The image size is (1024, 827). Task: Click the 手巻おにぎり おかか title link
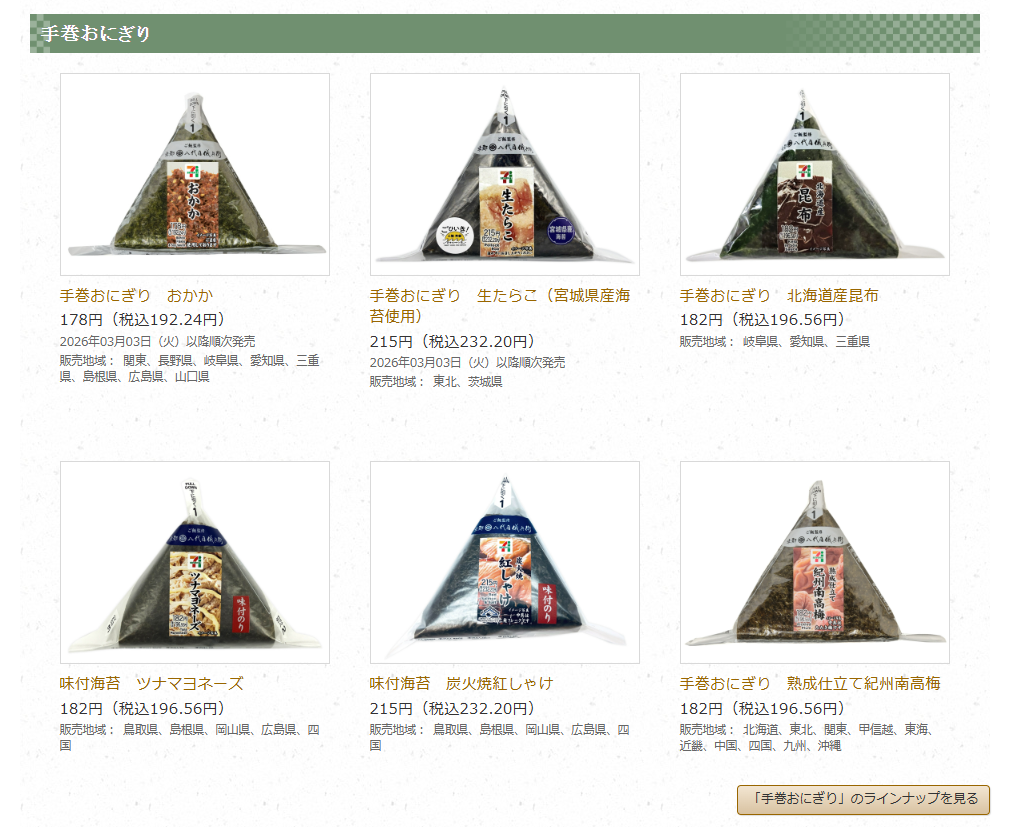pyautogui.click(x=136, y=296)
